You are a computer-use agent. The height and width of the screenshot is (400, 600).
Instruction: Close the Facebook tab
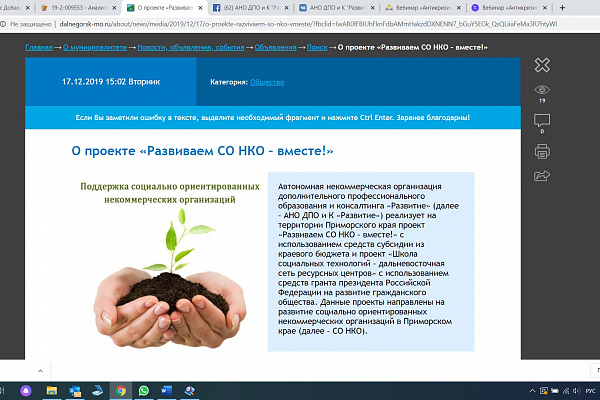pyautogui.click(x=286, y=8)
